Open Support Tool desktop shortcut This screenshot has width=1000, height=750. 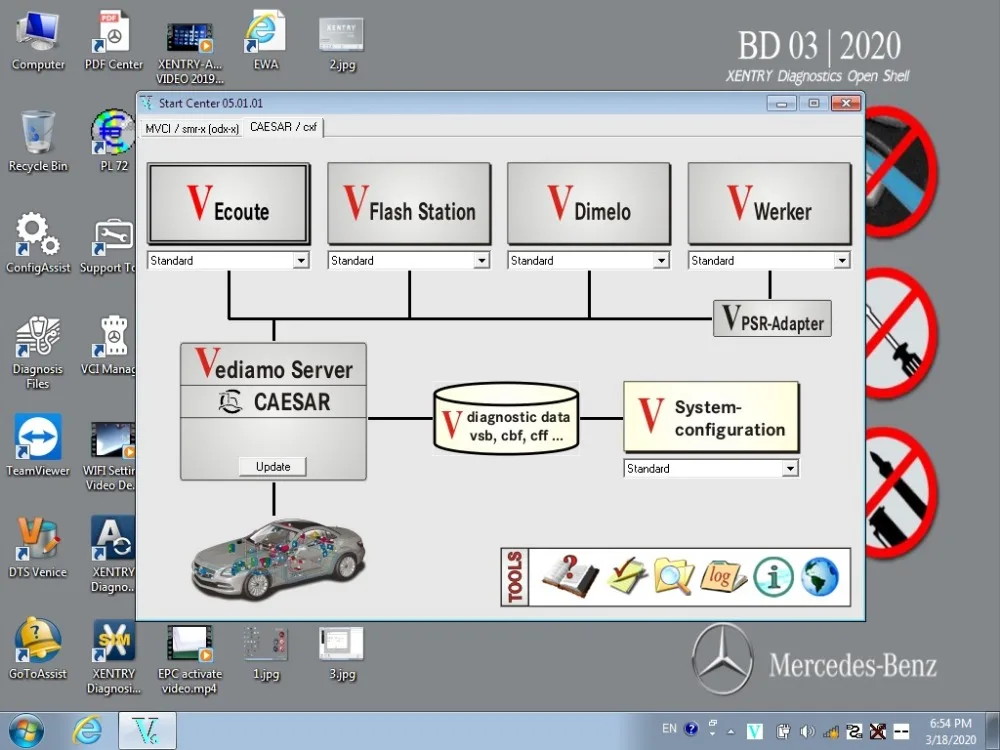108,246
